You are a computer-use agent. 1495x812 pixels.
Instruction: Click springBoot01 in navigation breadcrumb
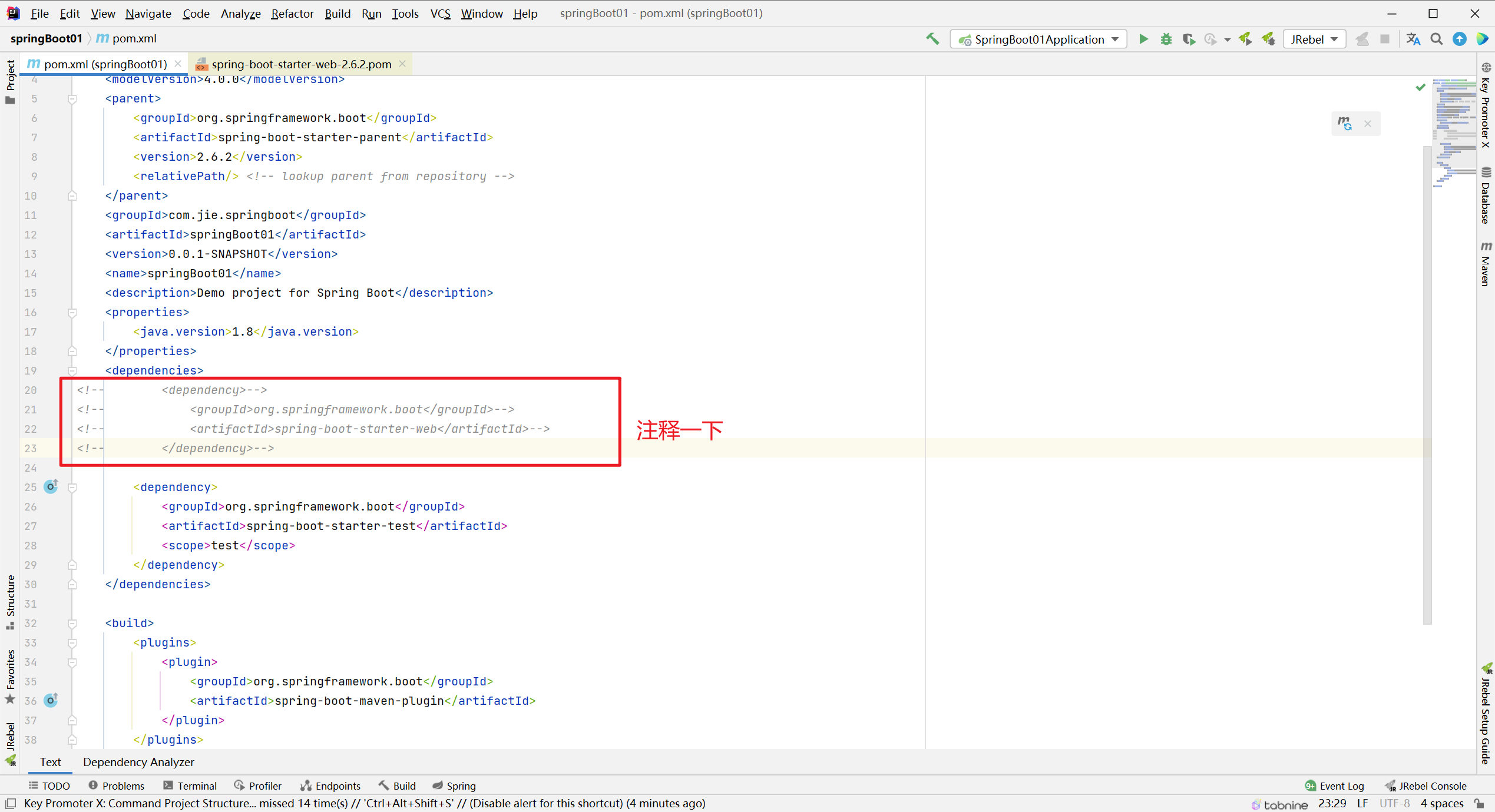tap(46, 38)
